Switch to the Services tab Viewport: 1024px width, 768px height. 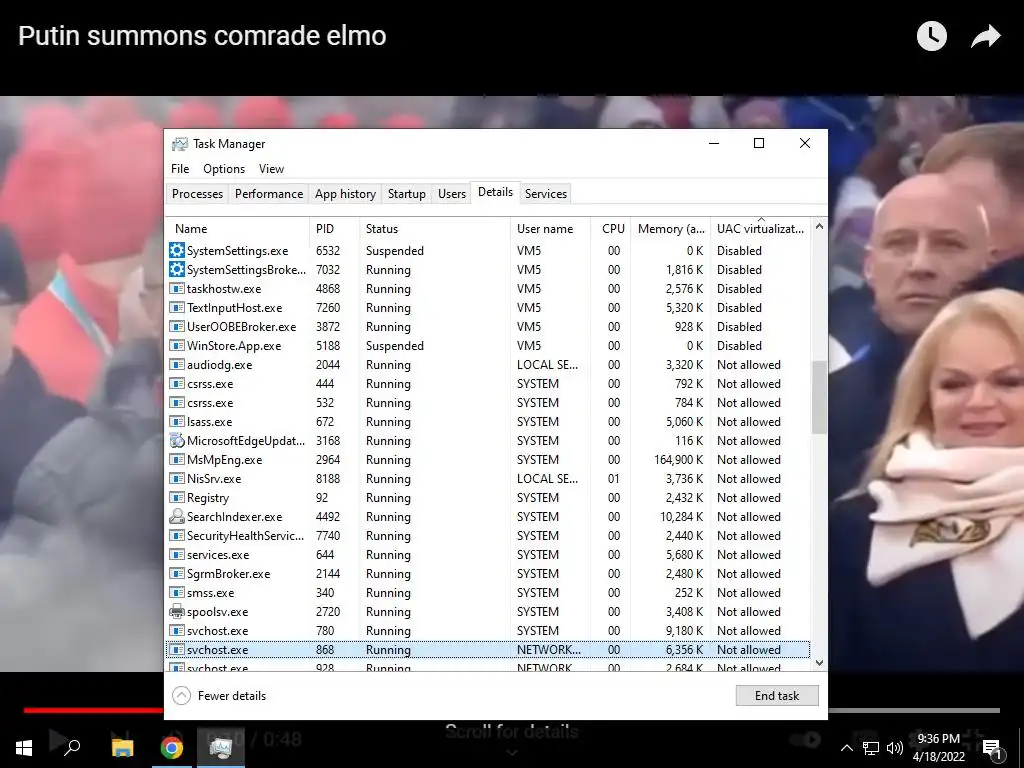546,194
